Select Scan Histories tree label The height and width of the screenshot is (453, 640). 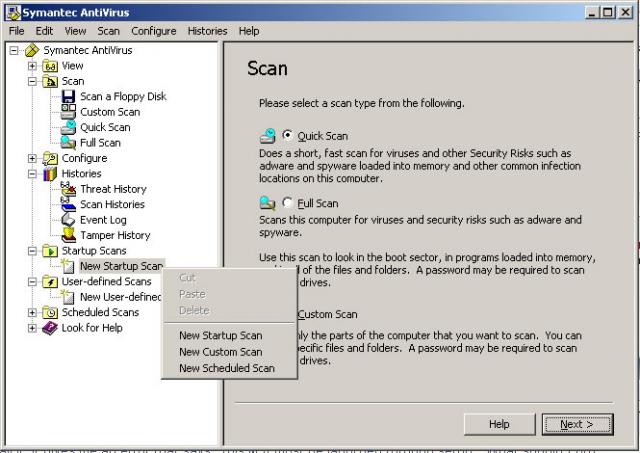[x=112, y=204]
